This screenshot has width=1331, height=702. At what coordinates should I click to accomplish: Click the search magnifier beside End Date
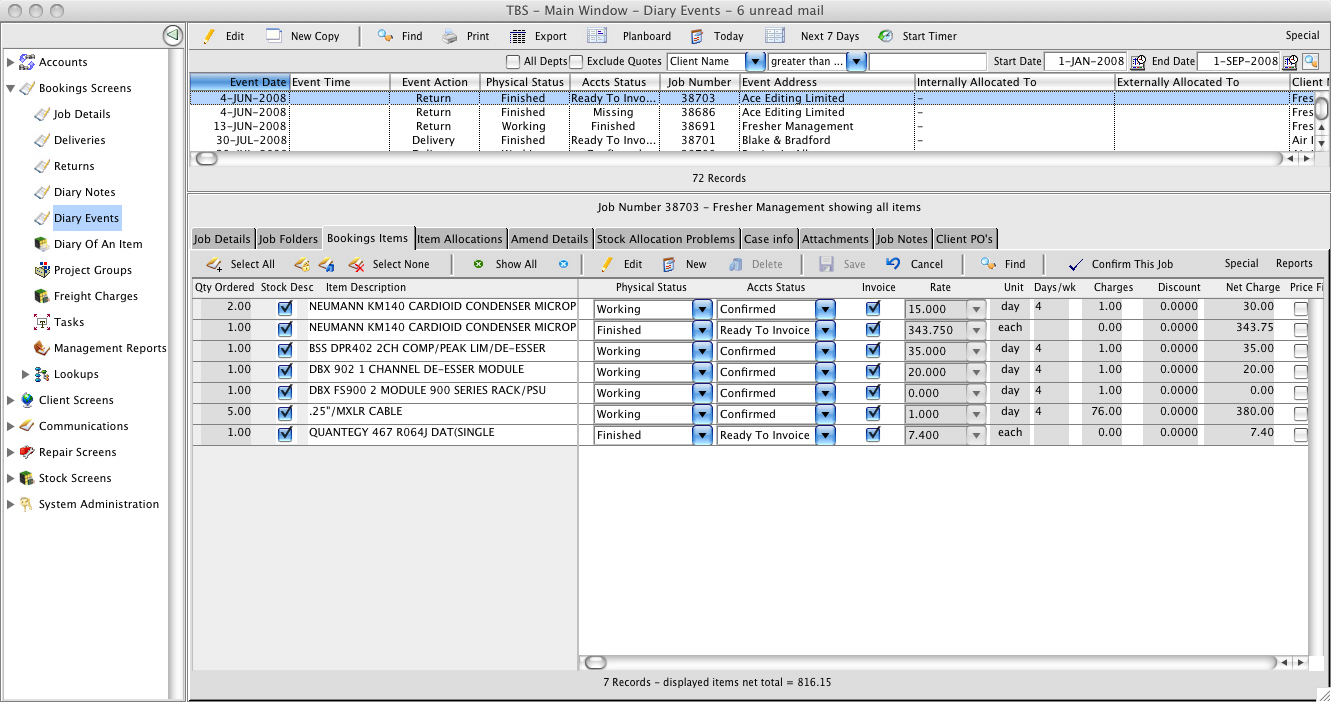point(1310,62)
